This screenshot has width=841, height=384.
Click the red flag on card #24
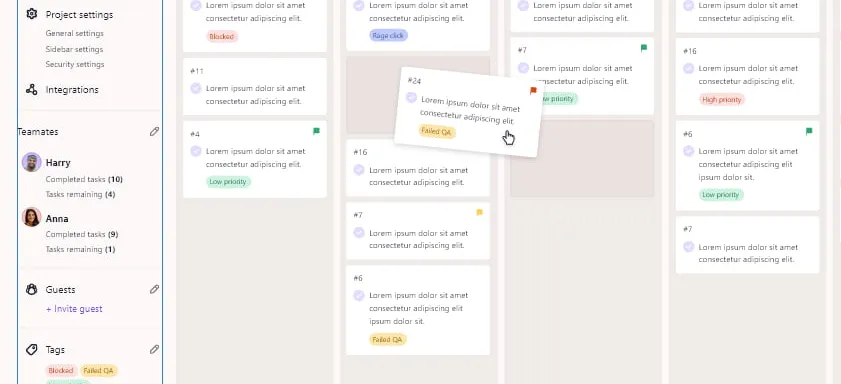(533, 91)
